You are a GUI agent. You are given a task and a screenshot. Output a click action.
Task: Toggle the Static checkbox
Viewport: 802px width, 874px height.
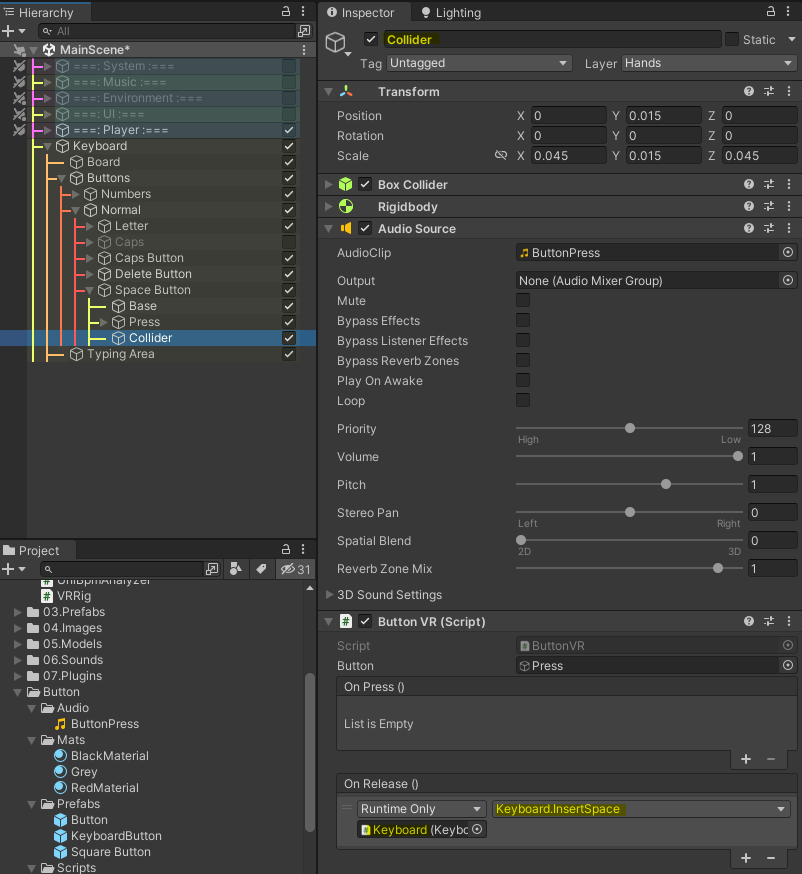732,39
